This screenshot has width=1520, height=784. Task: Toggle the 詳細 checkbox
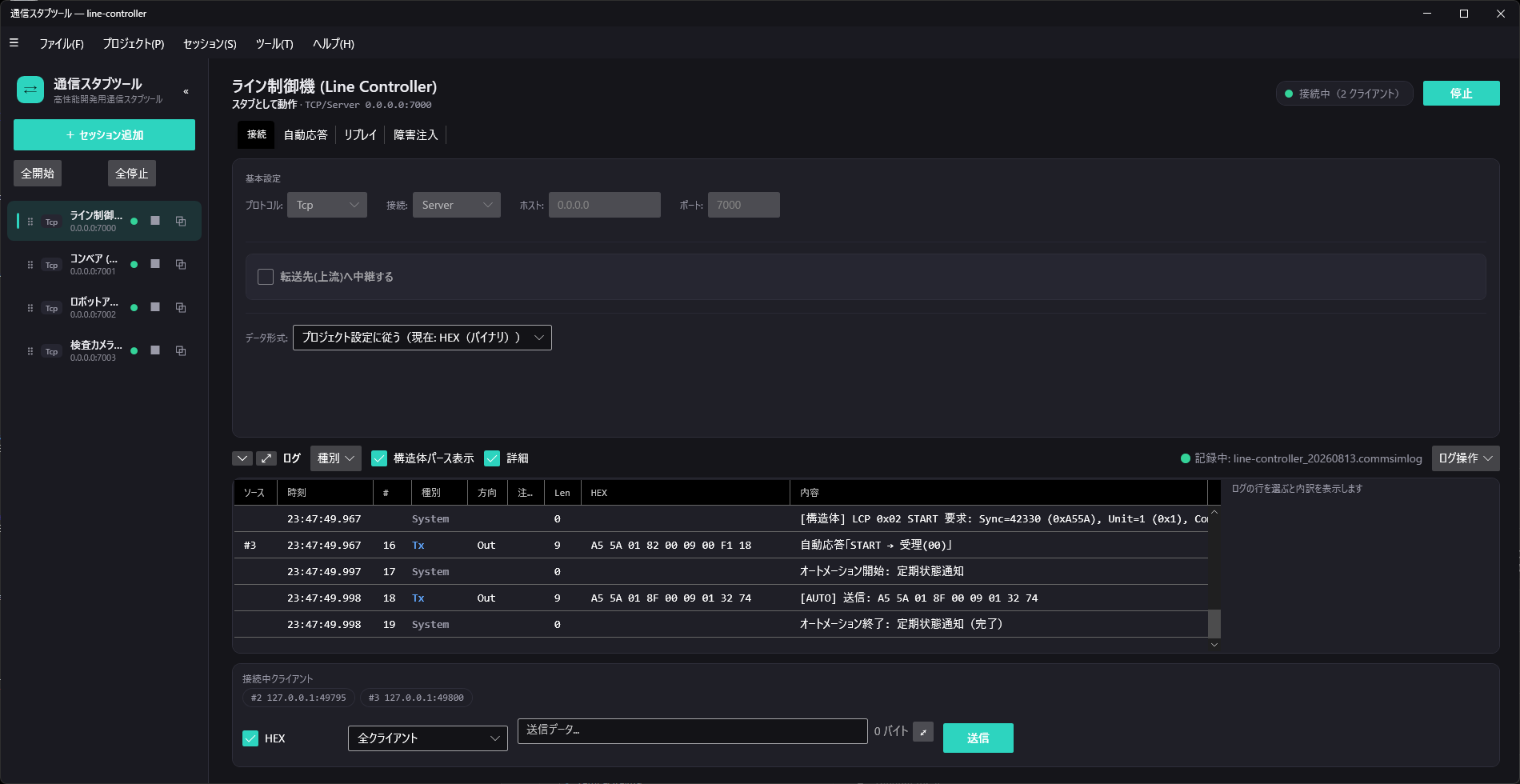pyautogui.click(x=492, y=458)
